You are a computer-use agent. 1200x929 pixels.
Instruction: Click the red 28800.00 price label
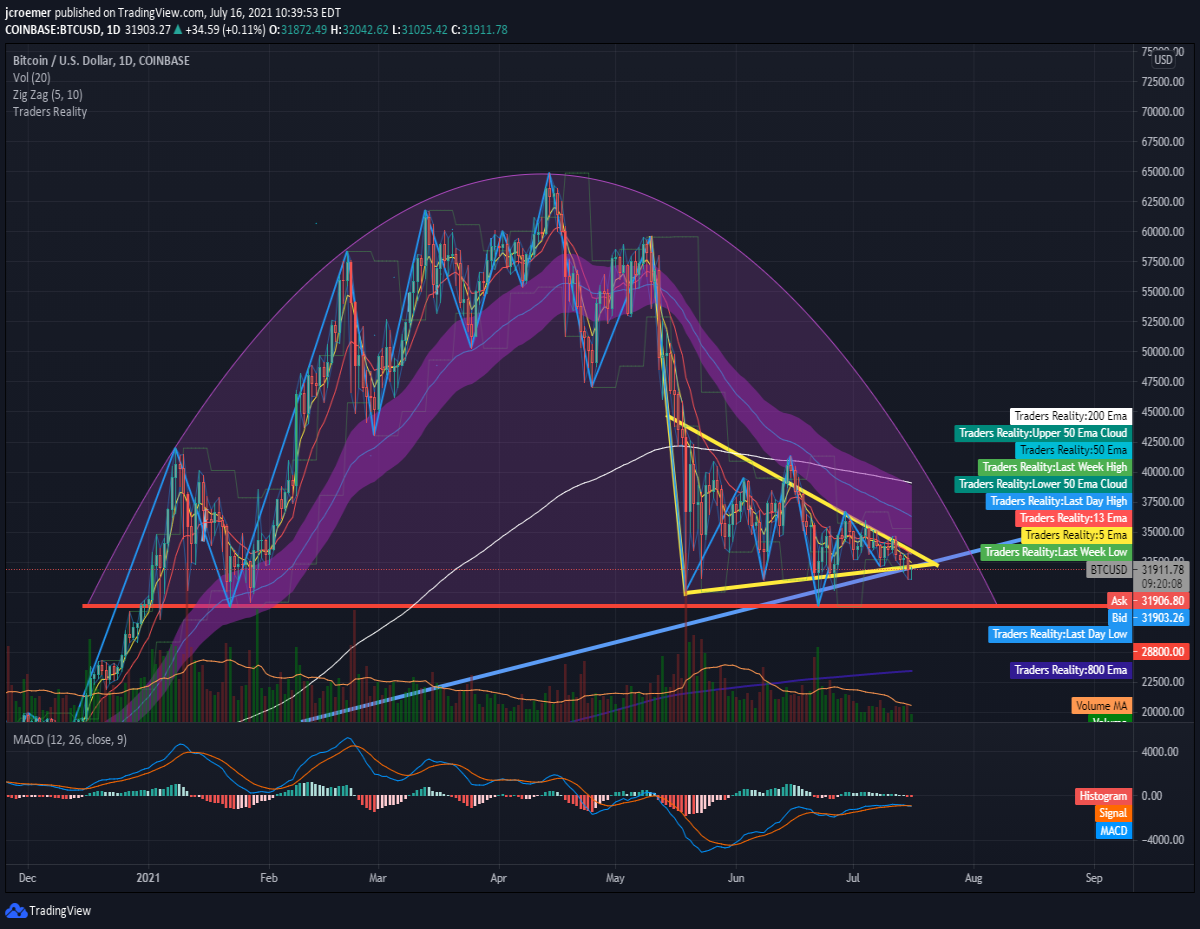1163,651
